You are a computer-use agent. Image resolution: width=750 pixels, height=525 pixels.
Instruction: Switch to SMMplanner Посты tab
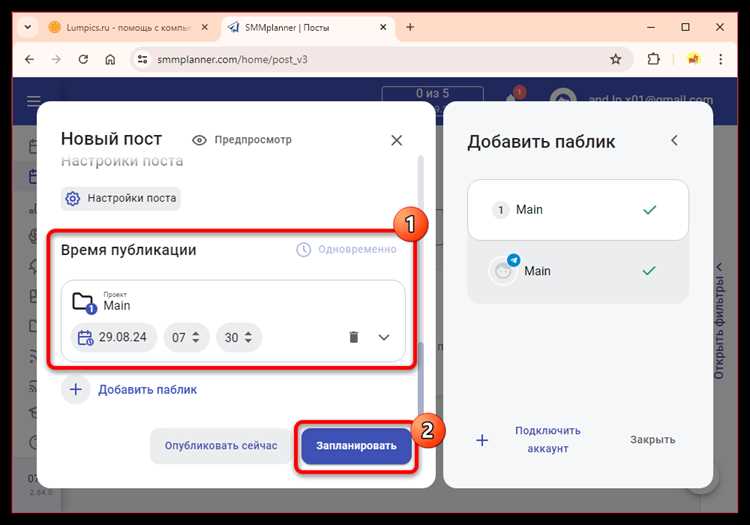(306, 28)
